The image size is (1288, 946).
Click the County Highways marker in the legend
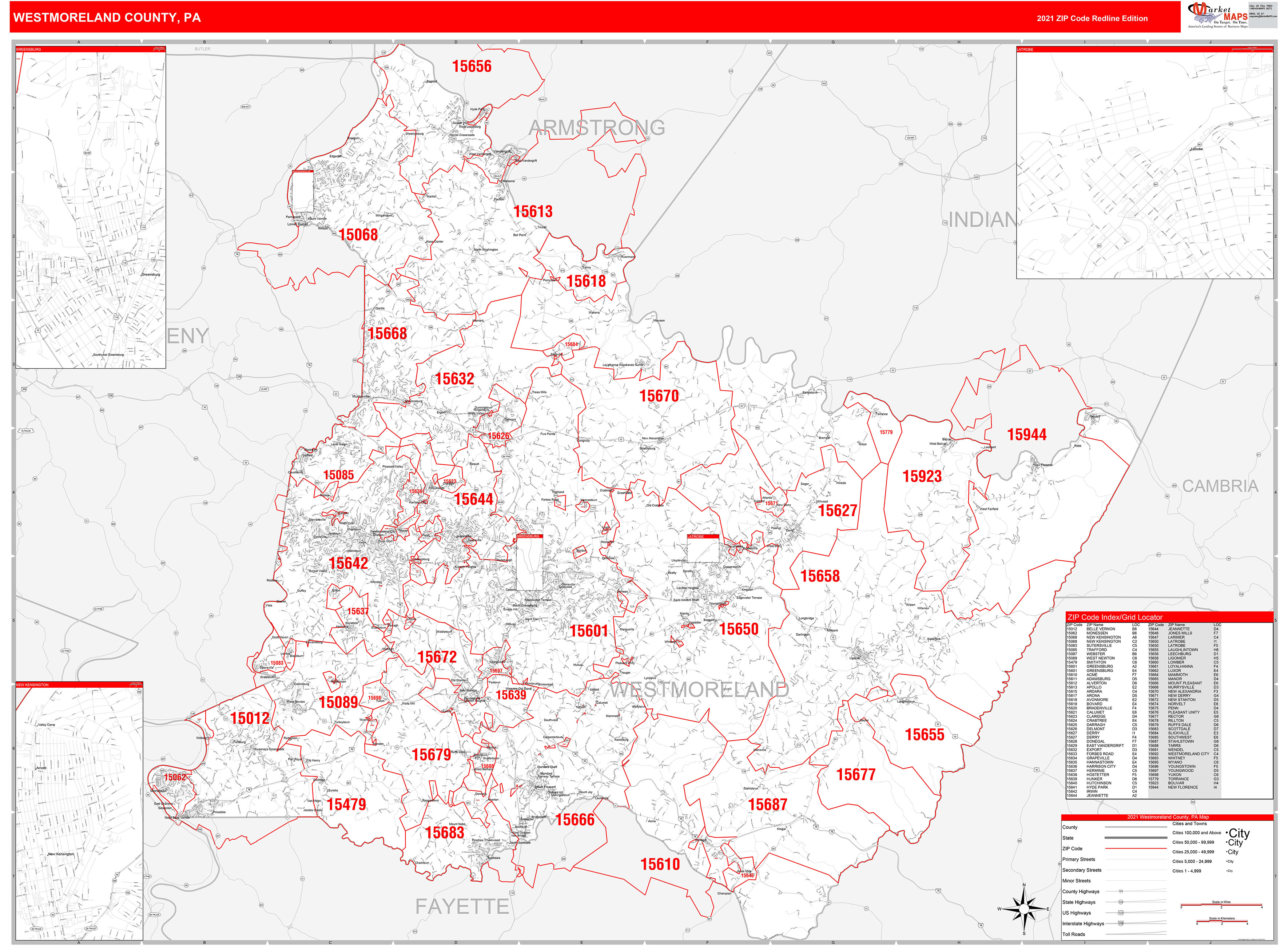pyautogui.click(x=1121, y=891)
